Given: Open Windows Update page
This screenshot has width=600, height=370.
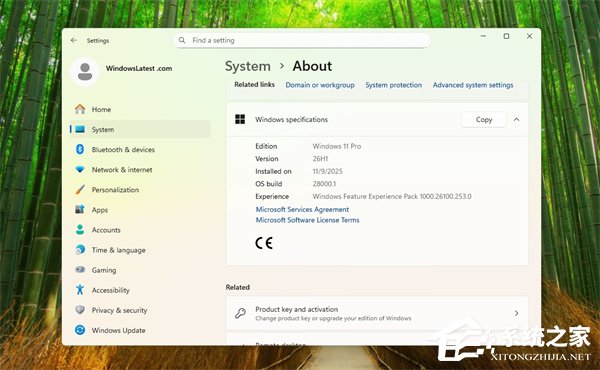Looking at the screenshot, I should click(140, 330).
